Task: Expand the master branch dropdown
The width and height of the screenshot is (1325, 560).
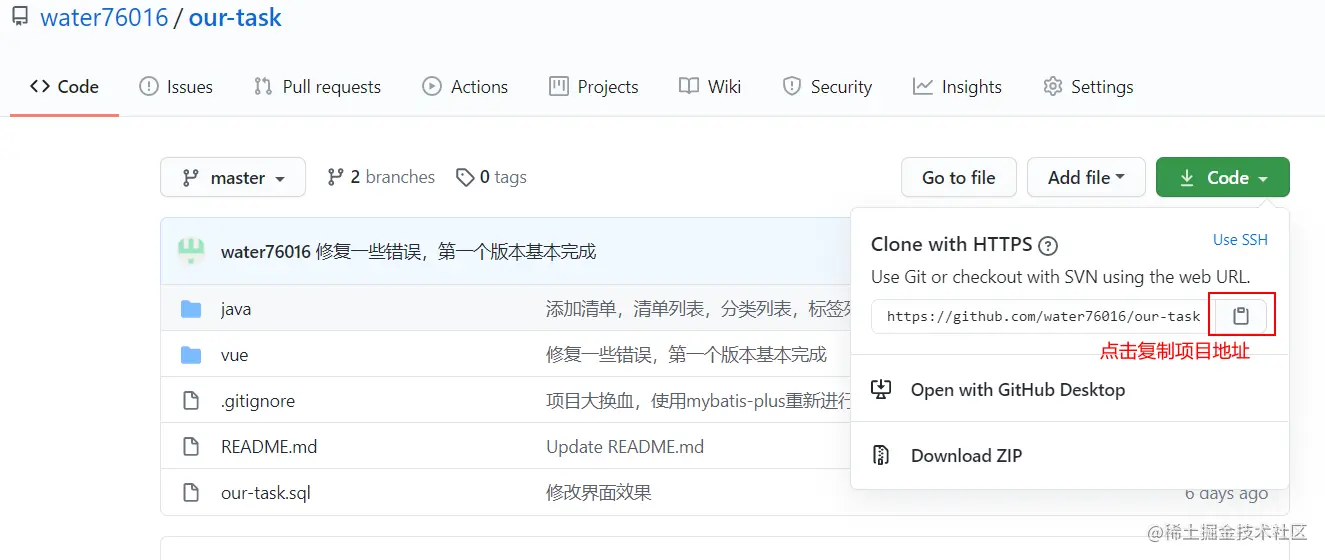Action: click(232, 178)
